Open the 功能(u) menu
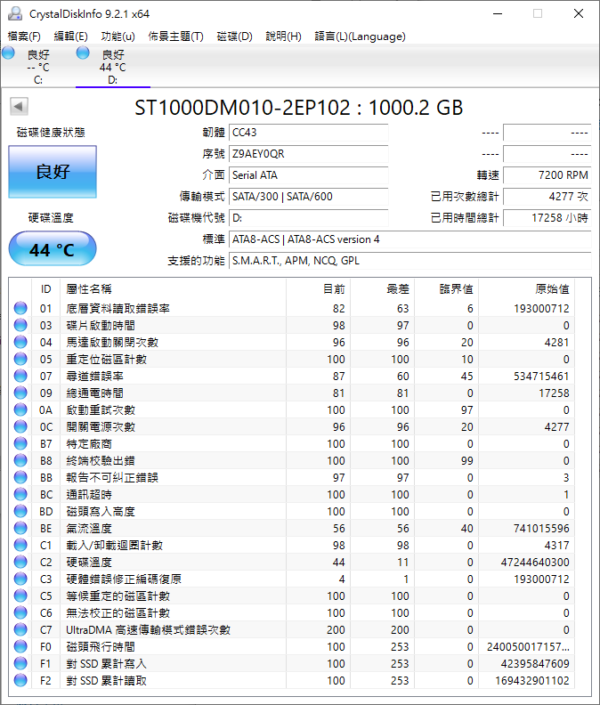This screenshot has width=600, height=705. click(x=118, y=36)
